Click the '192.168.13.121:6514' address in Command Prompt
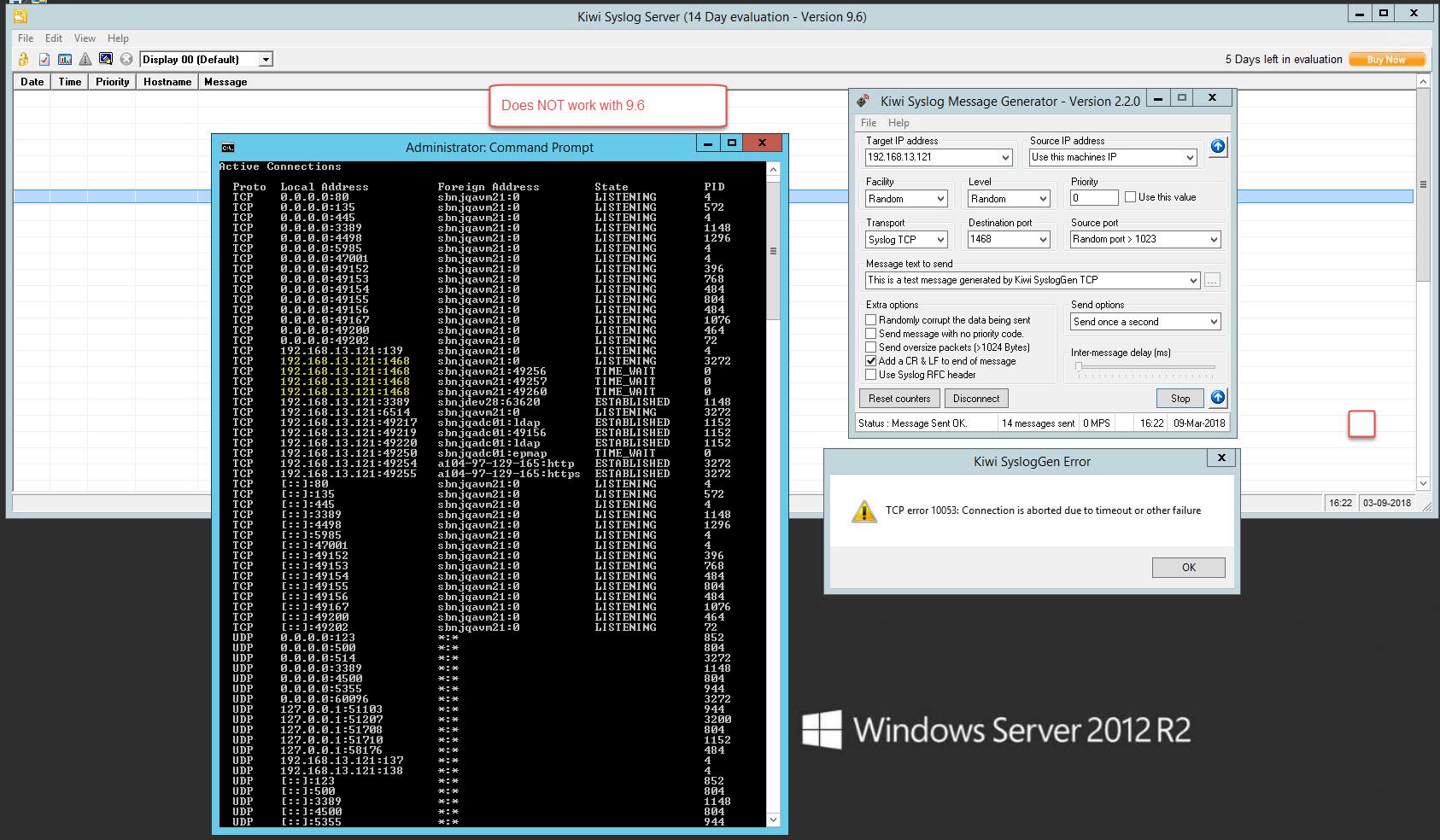Viewport: 1440px width, 840px height. [x=345, y=412]
